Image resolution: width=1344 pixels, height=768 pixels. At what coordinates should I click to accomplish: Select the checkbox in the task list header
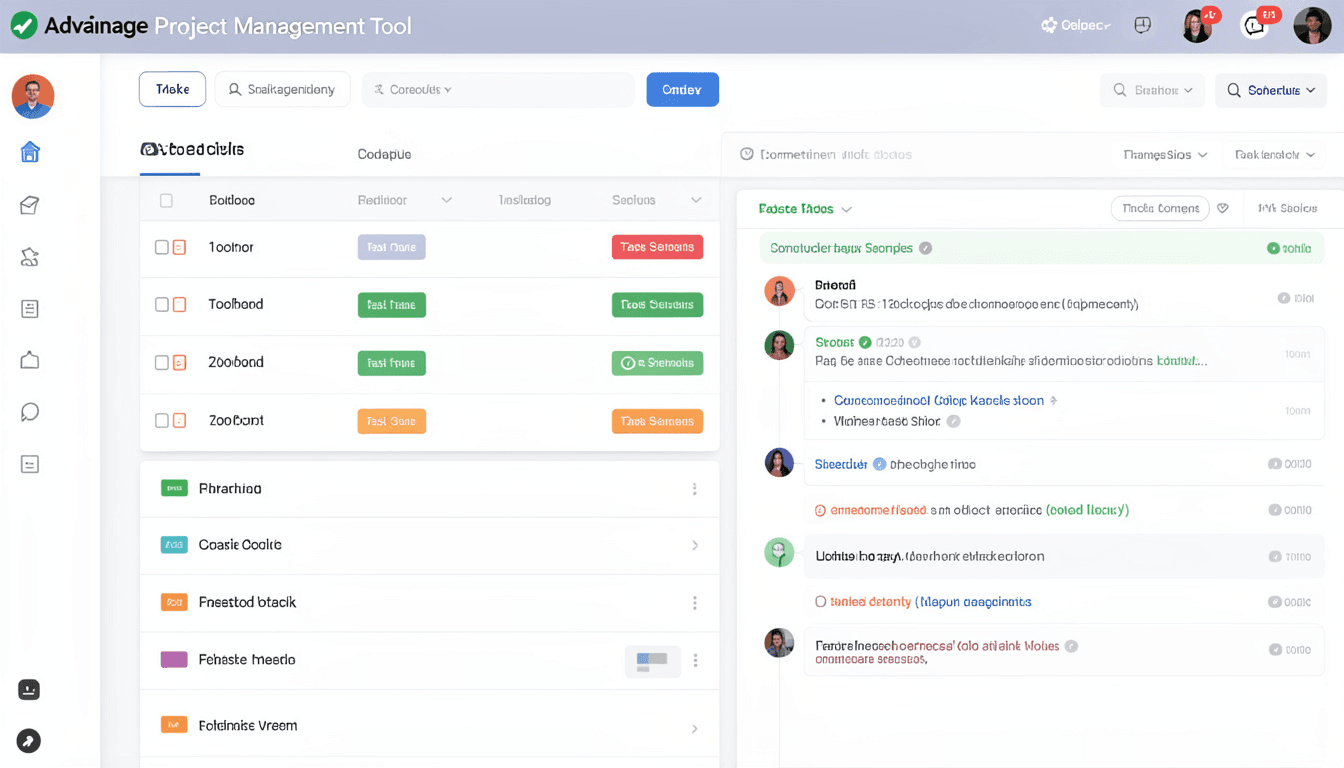click(x=167, y=199)
